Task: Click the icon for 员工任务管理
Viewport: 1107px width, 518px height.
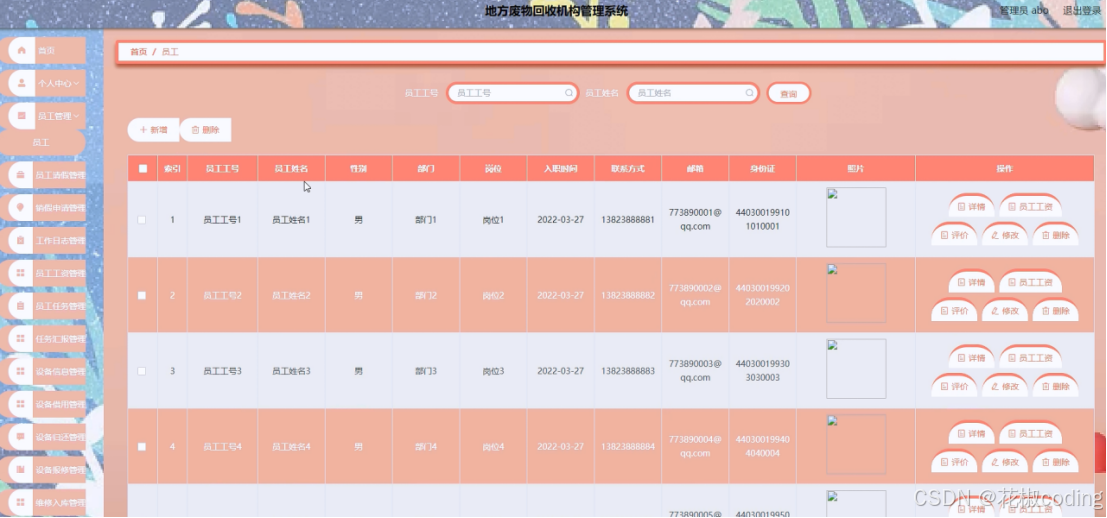Action: pyautogui.click(x=20, y=306)
